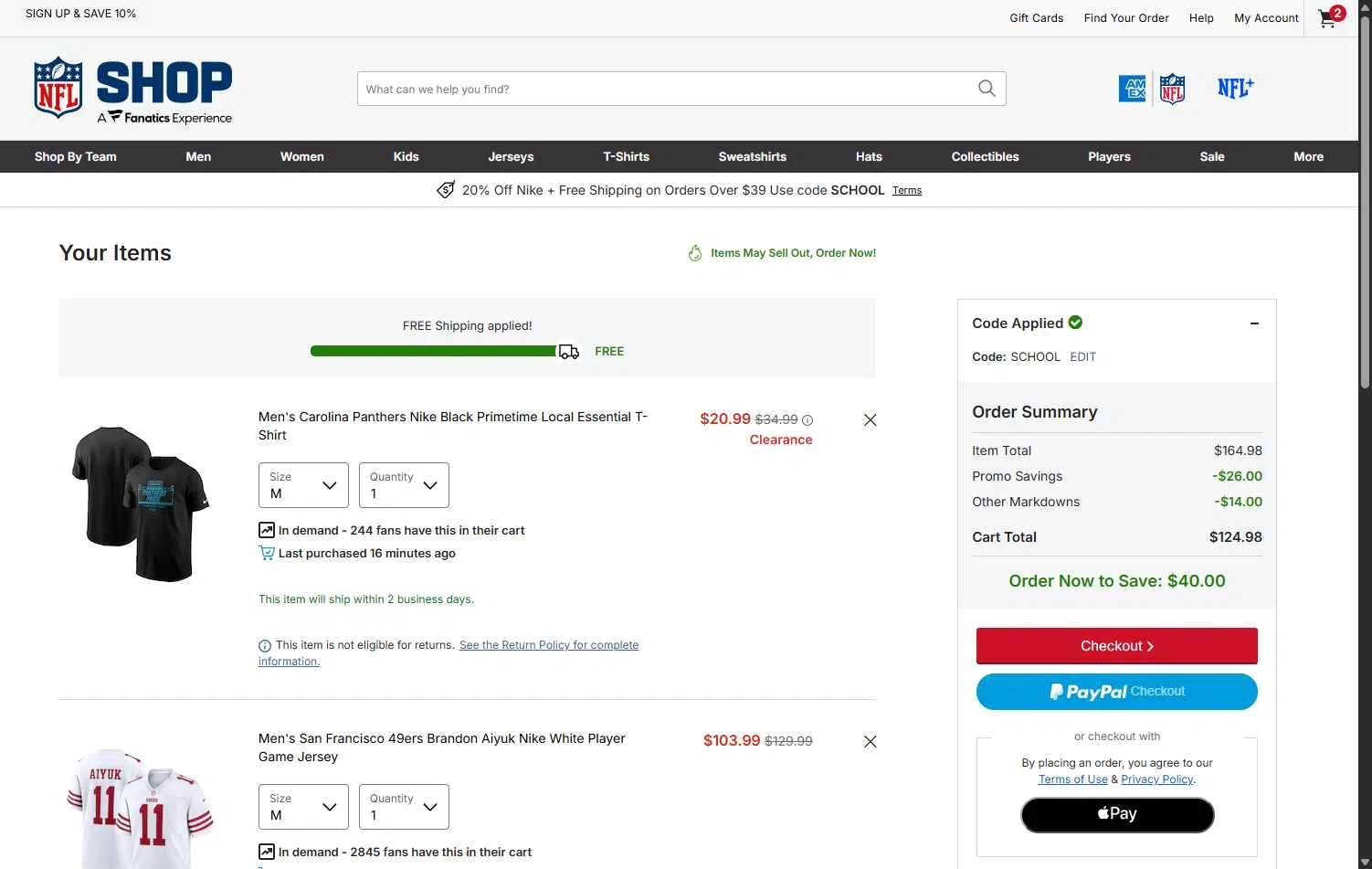This screenshot has width=1372, height=869.
Task: Open the Players menu
Action: pyautogui.click(x=1109, y=156)
